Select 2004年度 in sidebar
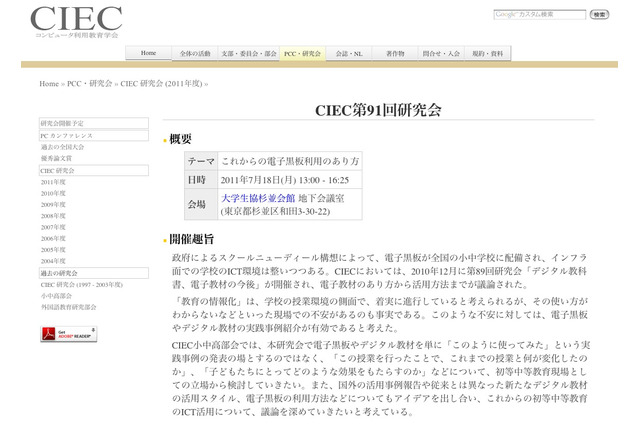The width and height of the screenshot is (640, 426). (53, 261)
